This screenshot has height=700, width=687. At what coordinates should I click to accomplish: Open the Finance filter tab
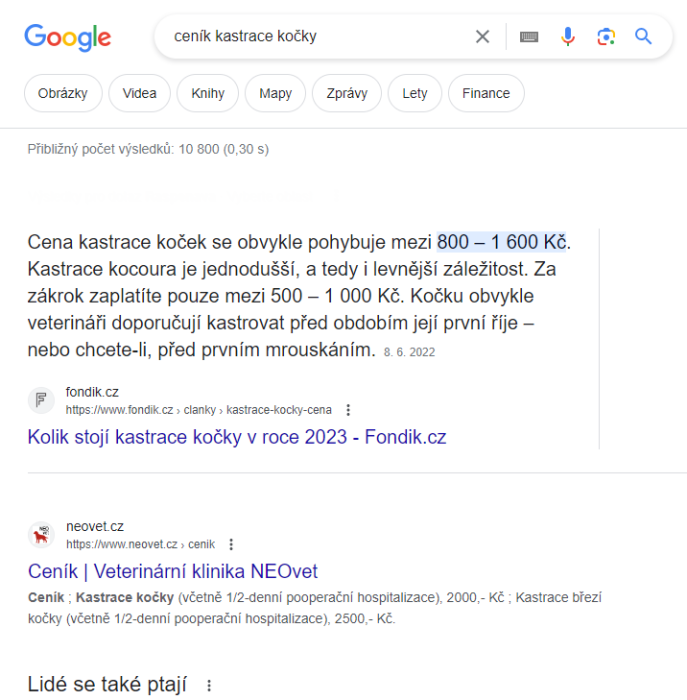pos(486,94)
